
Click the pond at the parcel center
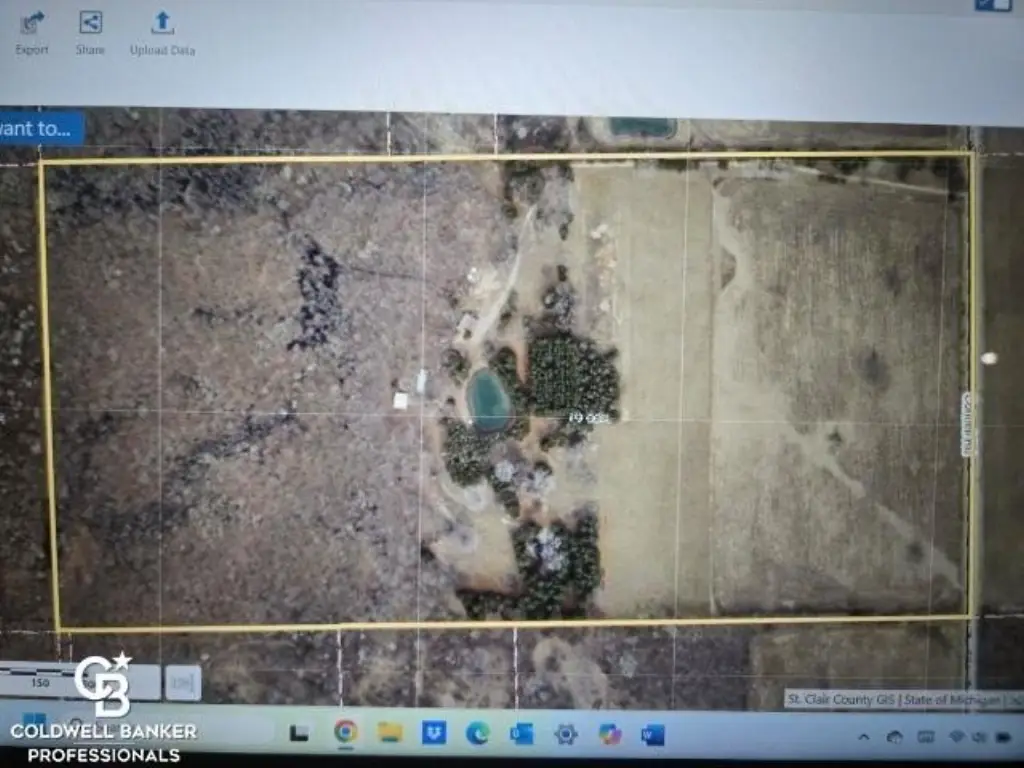tap(489, 399)
